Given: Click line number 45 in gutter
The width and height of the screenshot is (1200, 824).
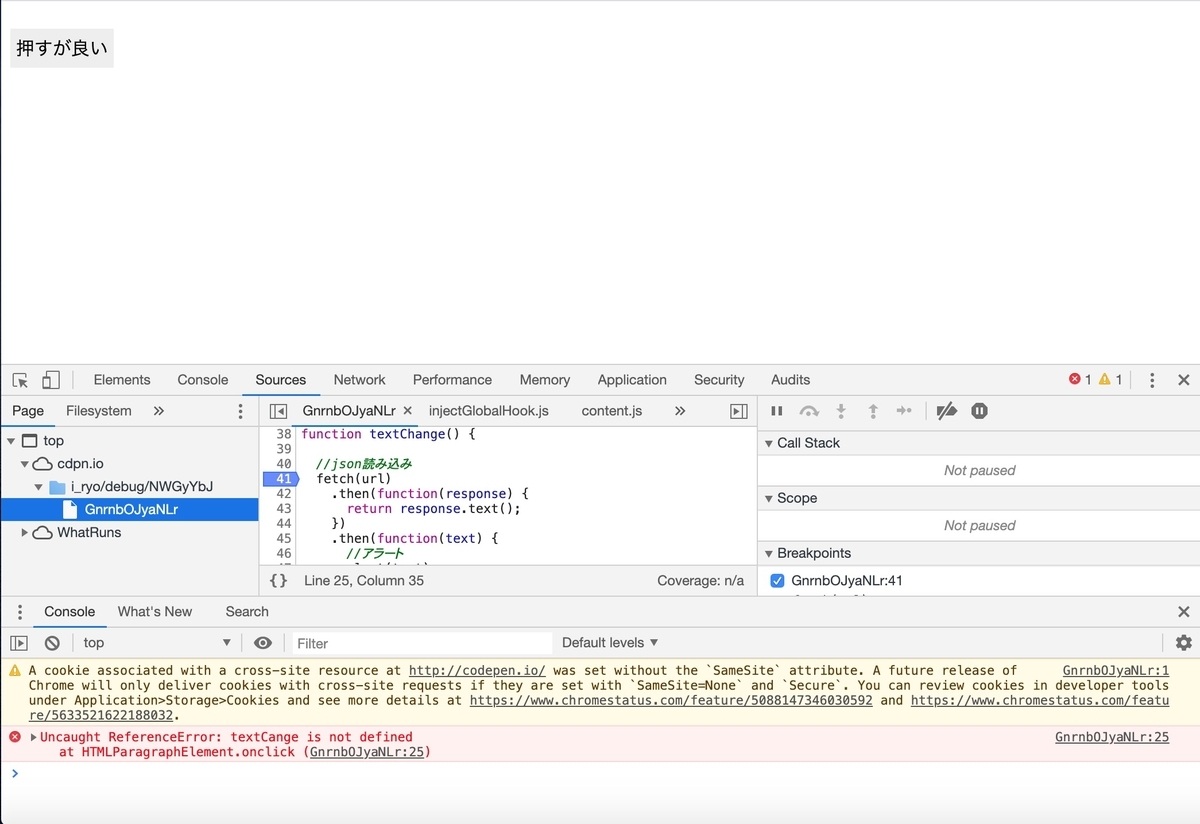Looking at the screenshot, I should [x=284, y=538].
